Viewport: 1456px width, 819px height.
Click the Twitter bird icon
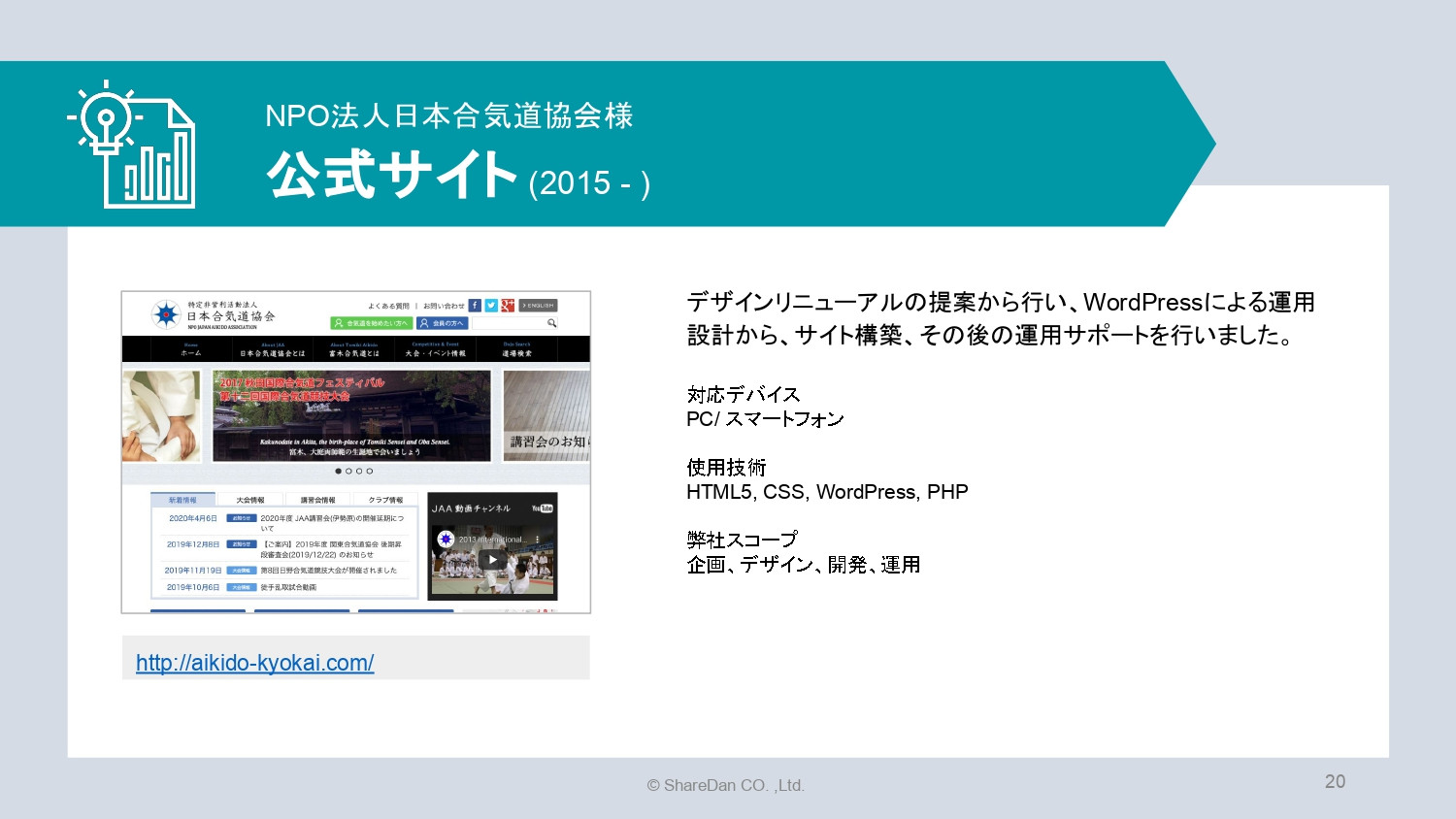click(491, 305)
